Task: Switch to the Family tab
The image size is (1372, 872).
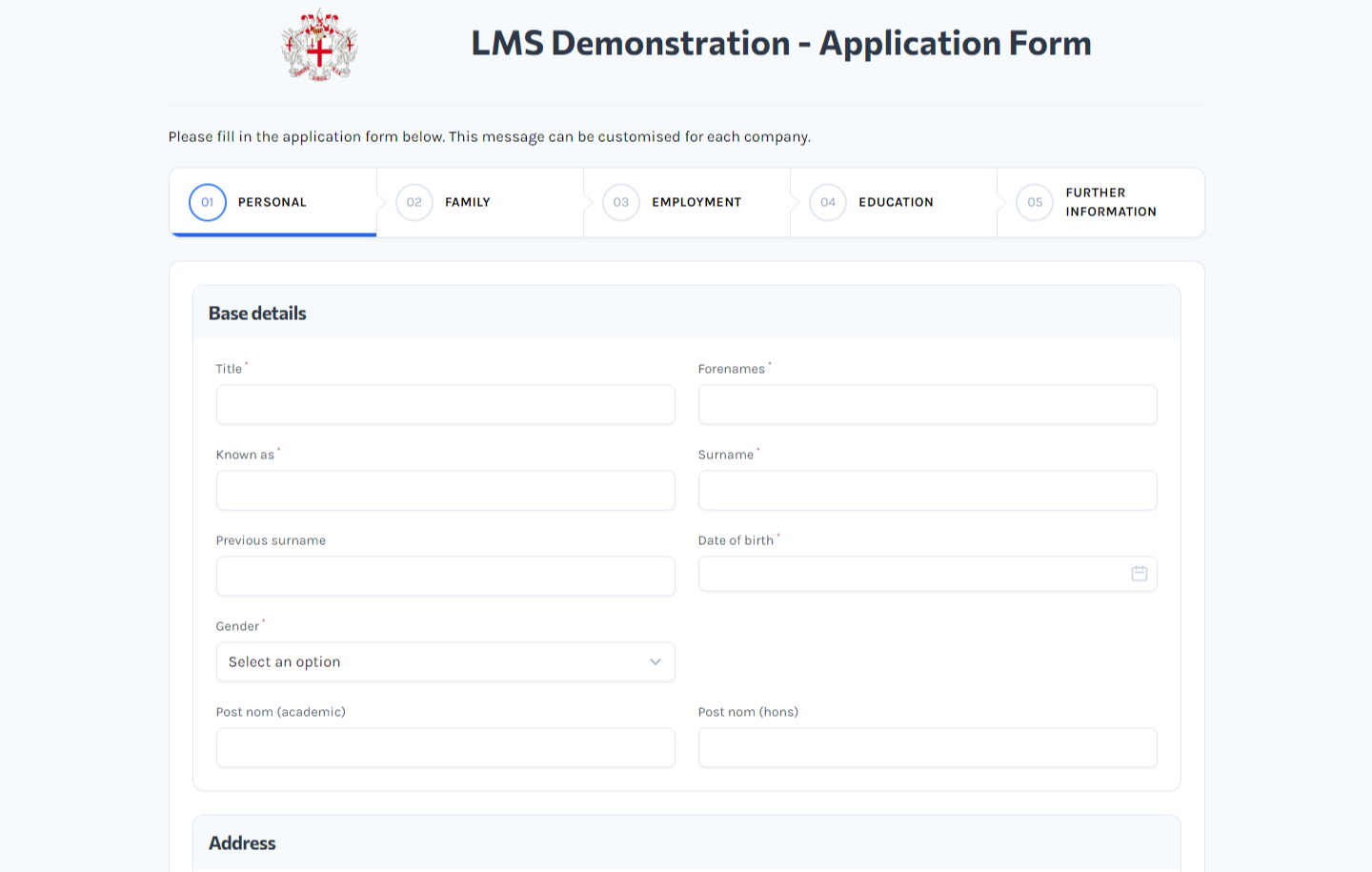Action: tap(466, 202)
